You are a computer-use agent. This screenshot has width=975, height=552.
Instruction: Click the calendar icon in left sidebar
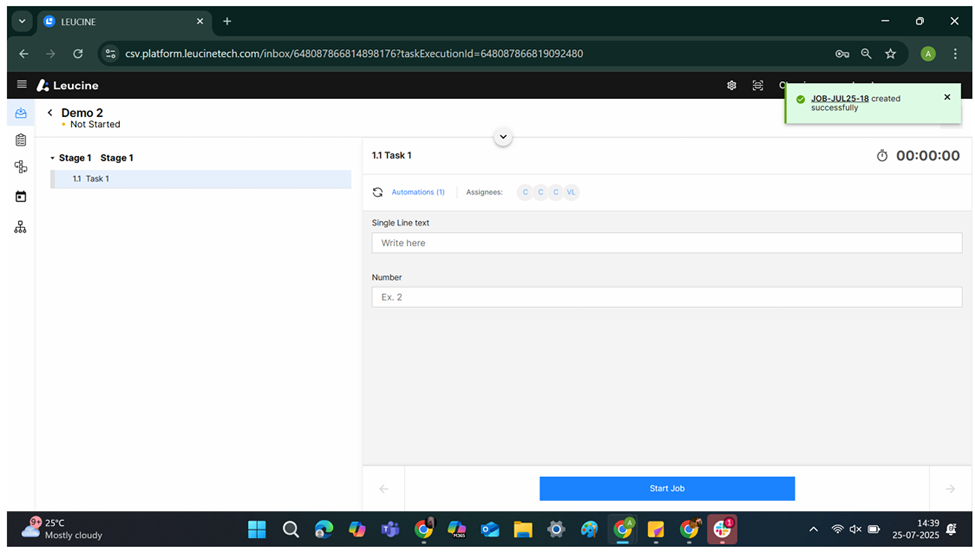20,197
